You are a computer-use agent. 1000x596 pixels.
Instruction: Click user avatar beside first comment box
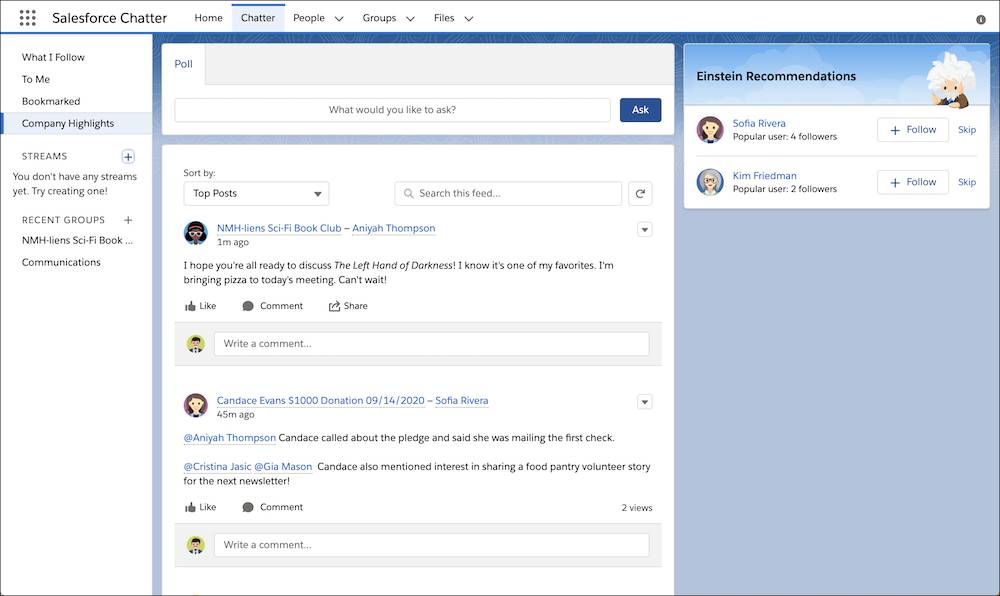point(196,344)
